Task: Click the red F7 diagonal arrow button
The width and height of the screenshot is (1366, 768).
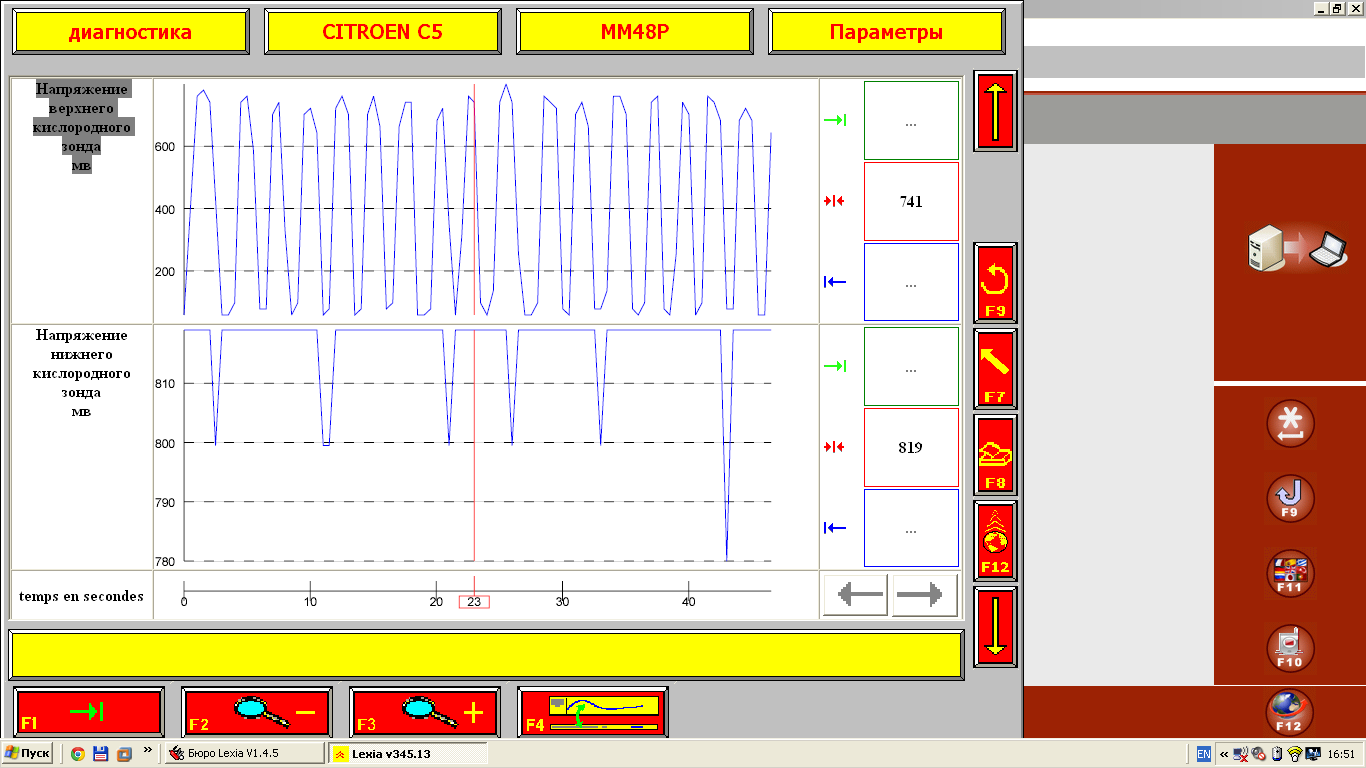Action: tap(995, 369)
